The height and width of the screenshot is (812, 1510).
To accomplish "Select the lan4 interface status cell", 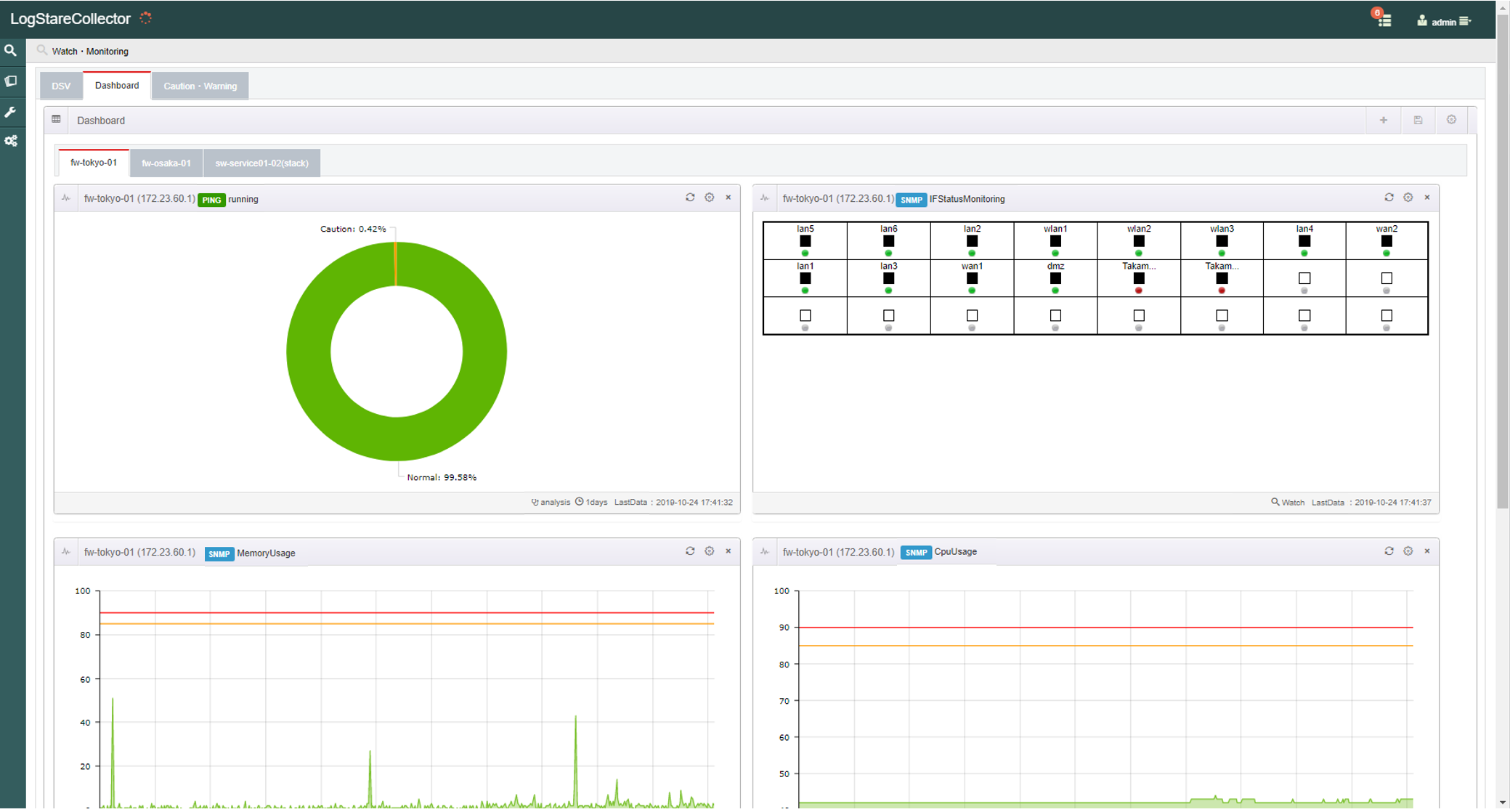I will pyautogui.click(x=1304, y=240).
